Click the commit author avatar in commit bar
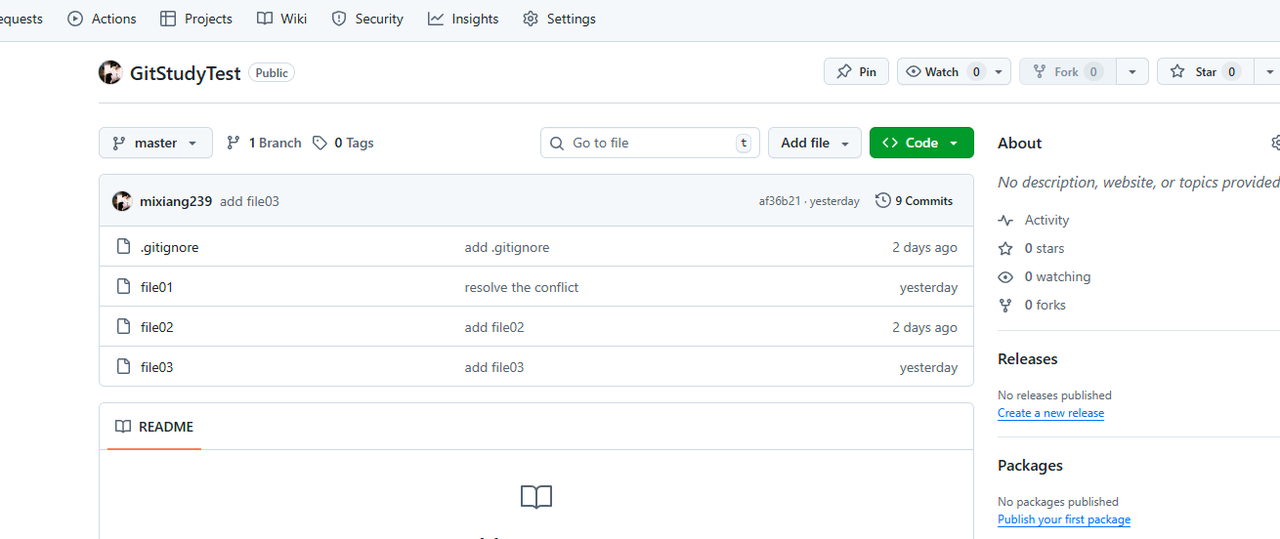Screen dimensions: 1280x539 (x=122, y=201)
